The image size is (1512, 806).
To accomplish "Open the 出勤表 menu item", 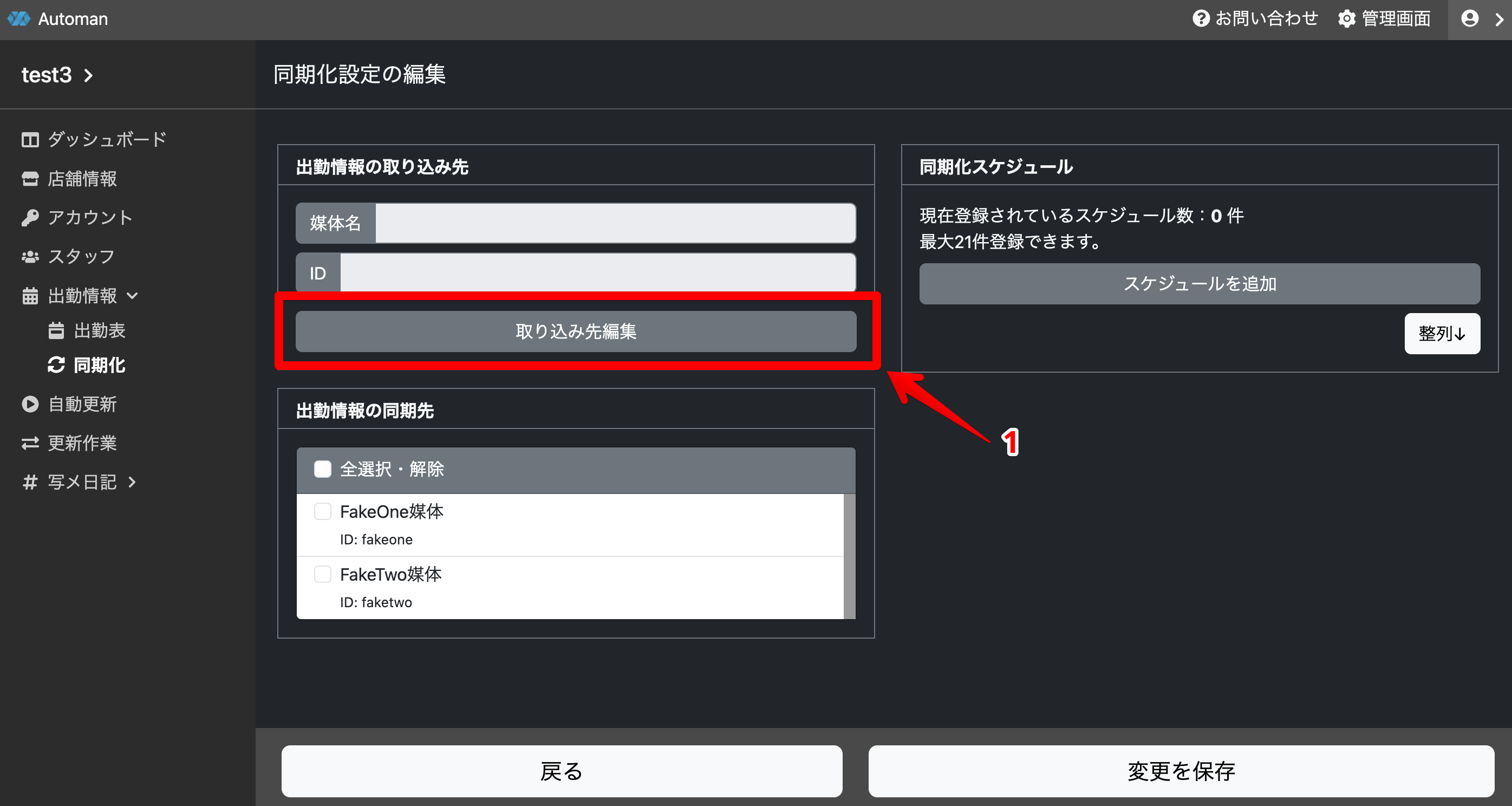I will [x=99, y=330].
